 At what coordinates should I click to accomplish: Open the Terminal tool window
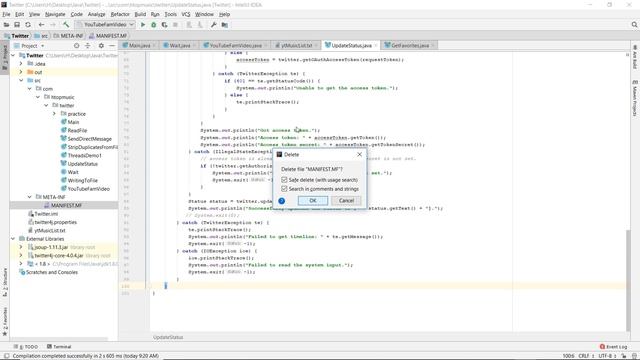pos(59,347)
